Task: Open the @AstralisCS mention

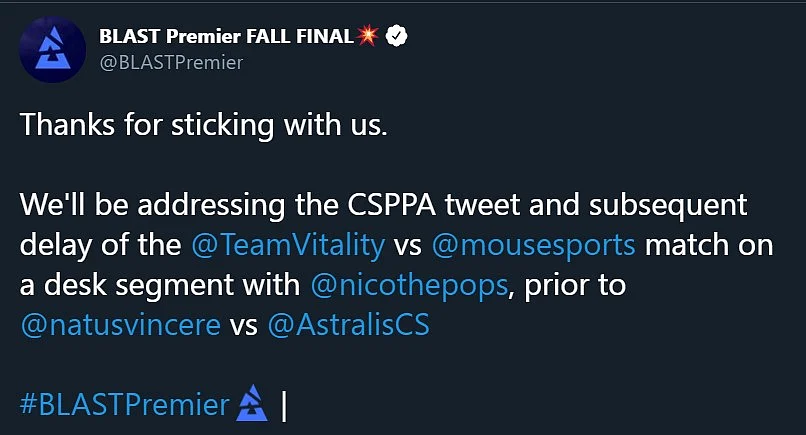Action: [x=349, y=325]
